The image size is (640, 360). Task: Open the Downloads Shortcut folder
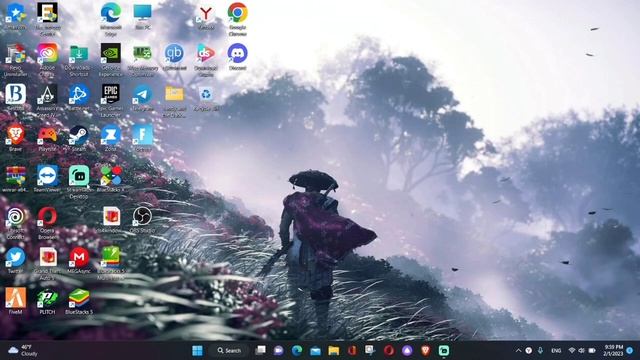point(79,54)
